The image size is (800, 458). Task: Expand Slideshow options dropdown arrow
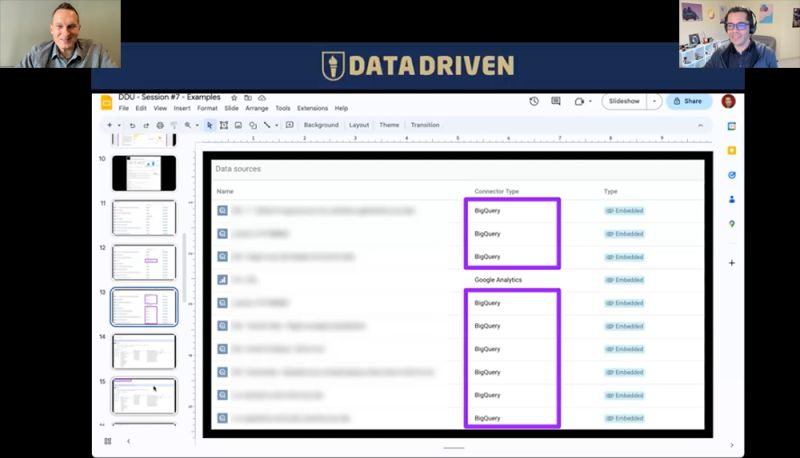click(x=654, y=101)
